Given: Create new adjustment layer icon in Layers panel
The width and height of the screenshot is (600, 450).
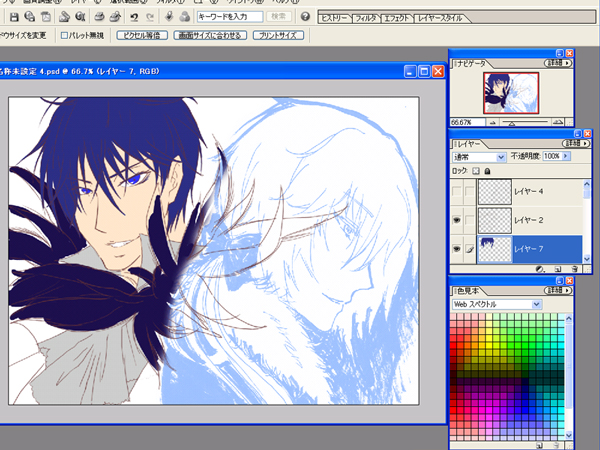Looking at the screenshot, I should click(x=540, y=269).
